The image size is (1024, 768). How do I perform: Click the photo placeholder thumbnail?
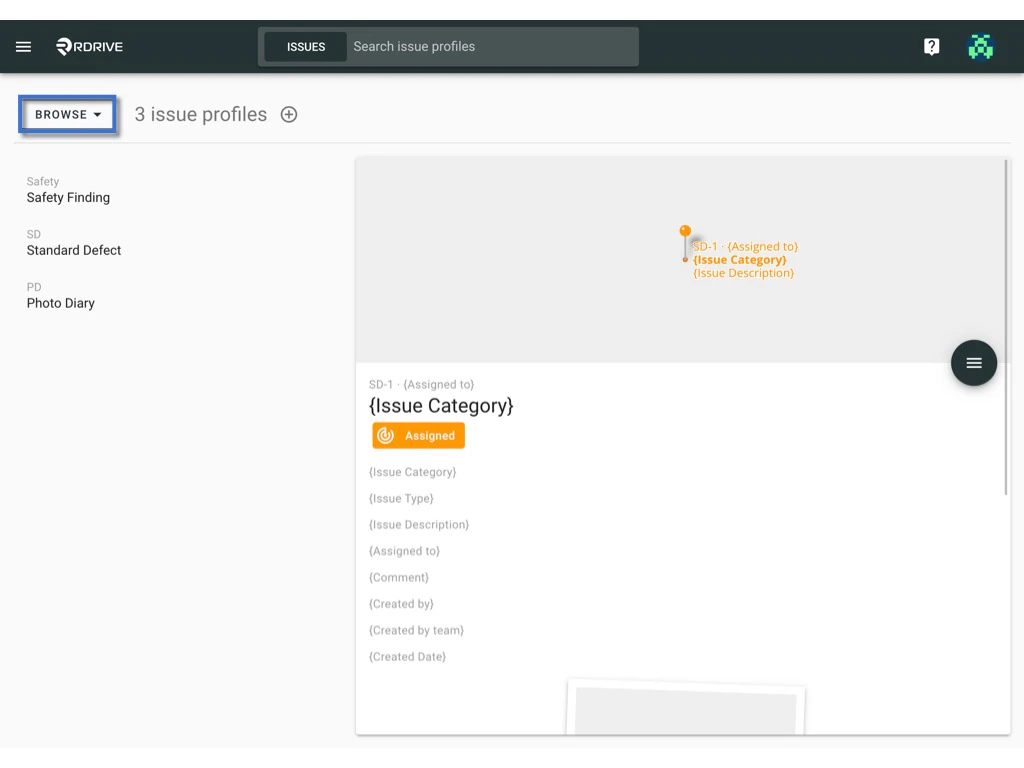(x=686, y=712)
